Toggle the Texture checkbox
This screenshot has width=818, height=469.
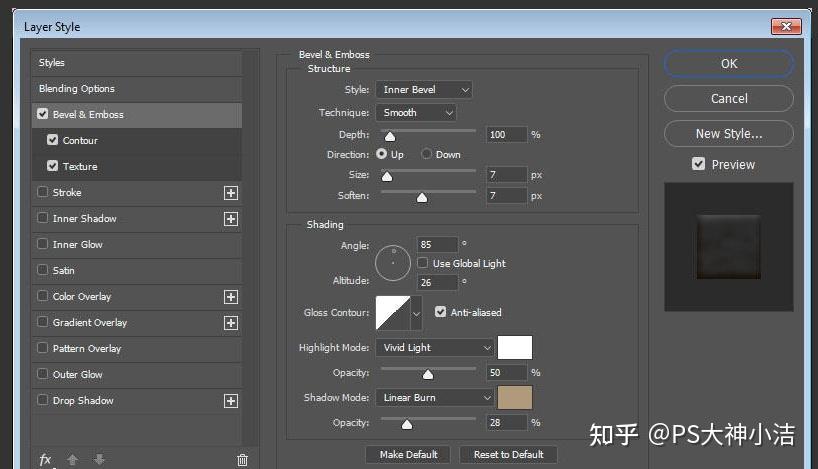pos(52,166)
